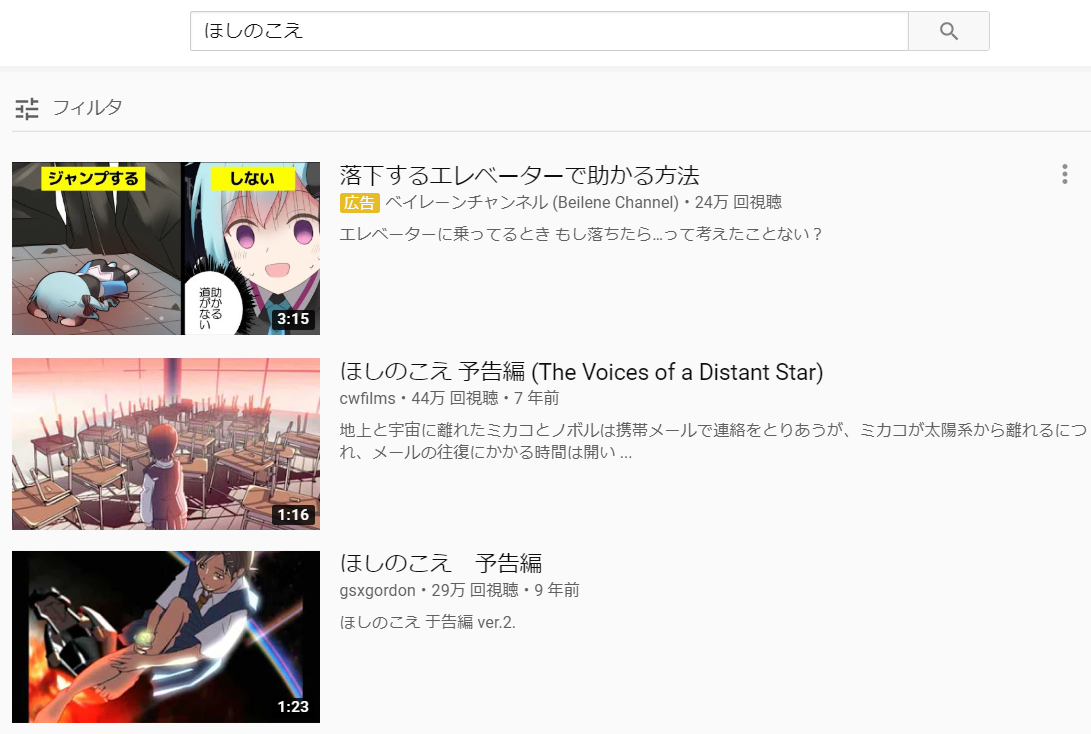Screen dimensions: 1091x734
Task: Click the ほしのこえ 予告編 ver.2. description text
Action: [x=427, y=622]
